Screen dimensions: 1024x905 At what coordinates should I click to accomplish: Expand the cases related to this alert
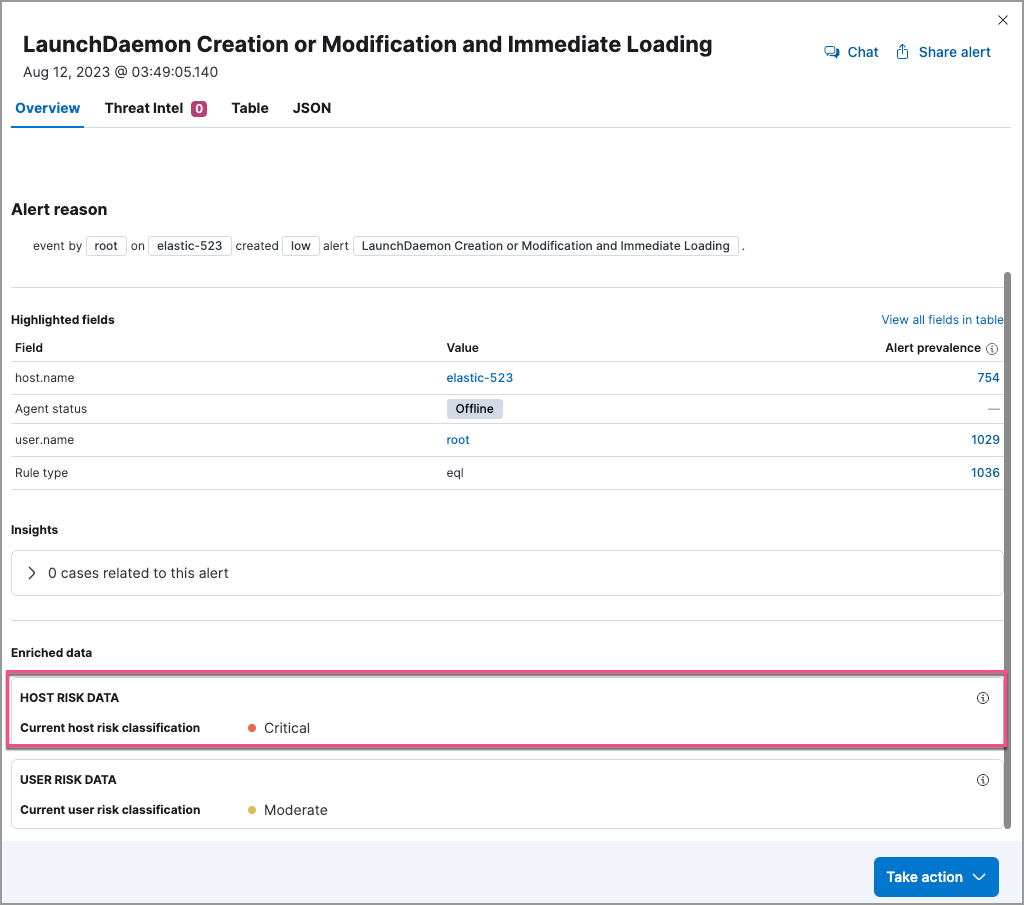[32, 573]
